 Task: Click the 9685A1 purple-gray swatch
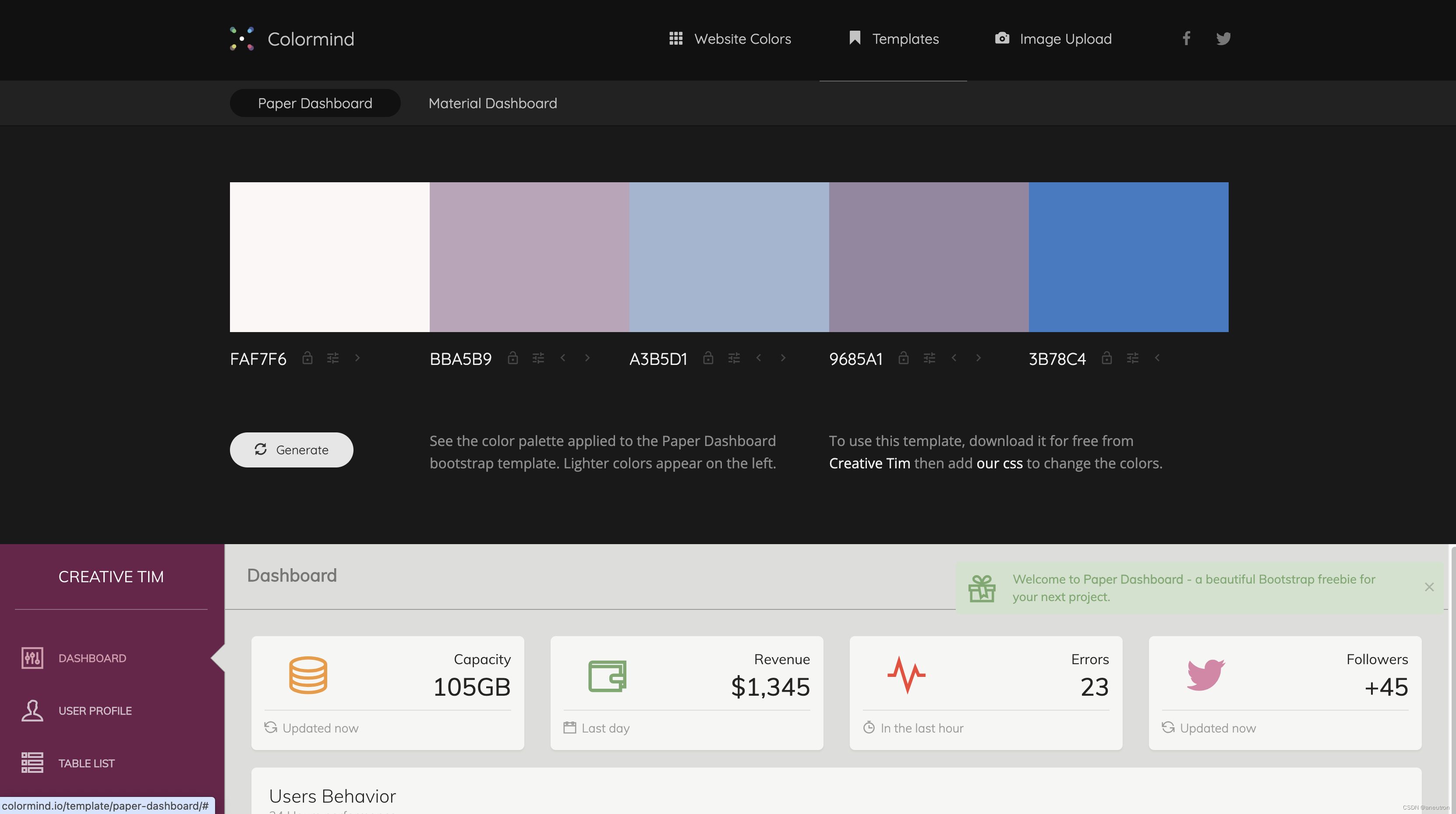[x=929, y=257]
